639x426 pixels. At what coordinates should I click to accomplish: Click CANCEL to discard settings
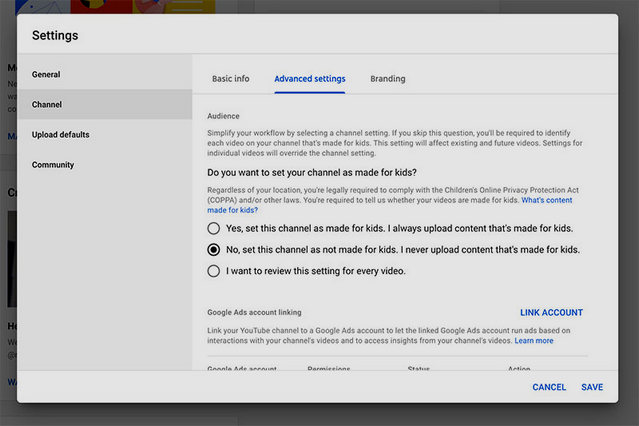pyautogui.click(x=549, y=387)
